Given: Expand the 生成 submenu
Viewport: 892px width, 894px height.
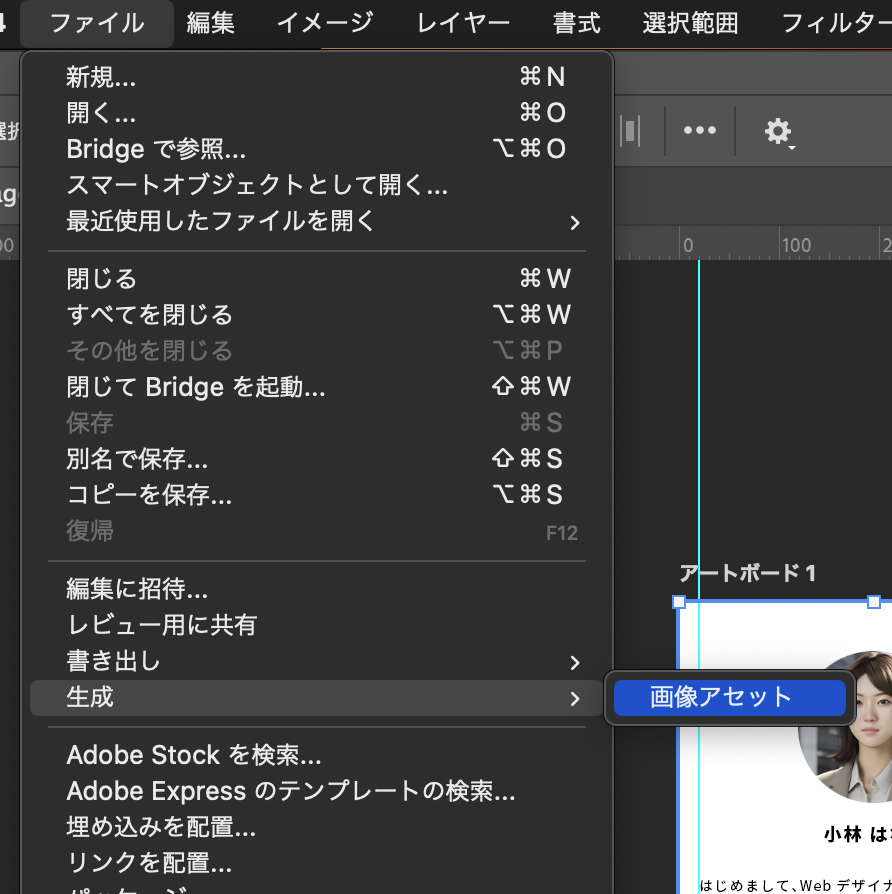Looking at the screenshot, I should (x=320, y=698).
